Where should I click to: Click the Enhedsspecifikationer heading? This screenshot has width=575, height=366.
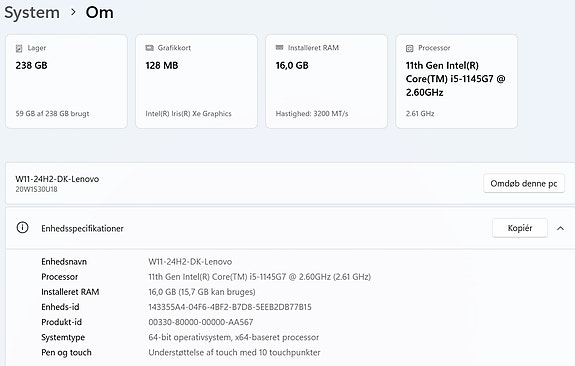[82, 228]
